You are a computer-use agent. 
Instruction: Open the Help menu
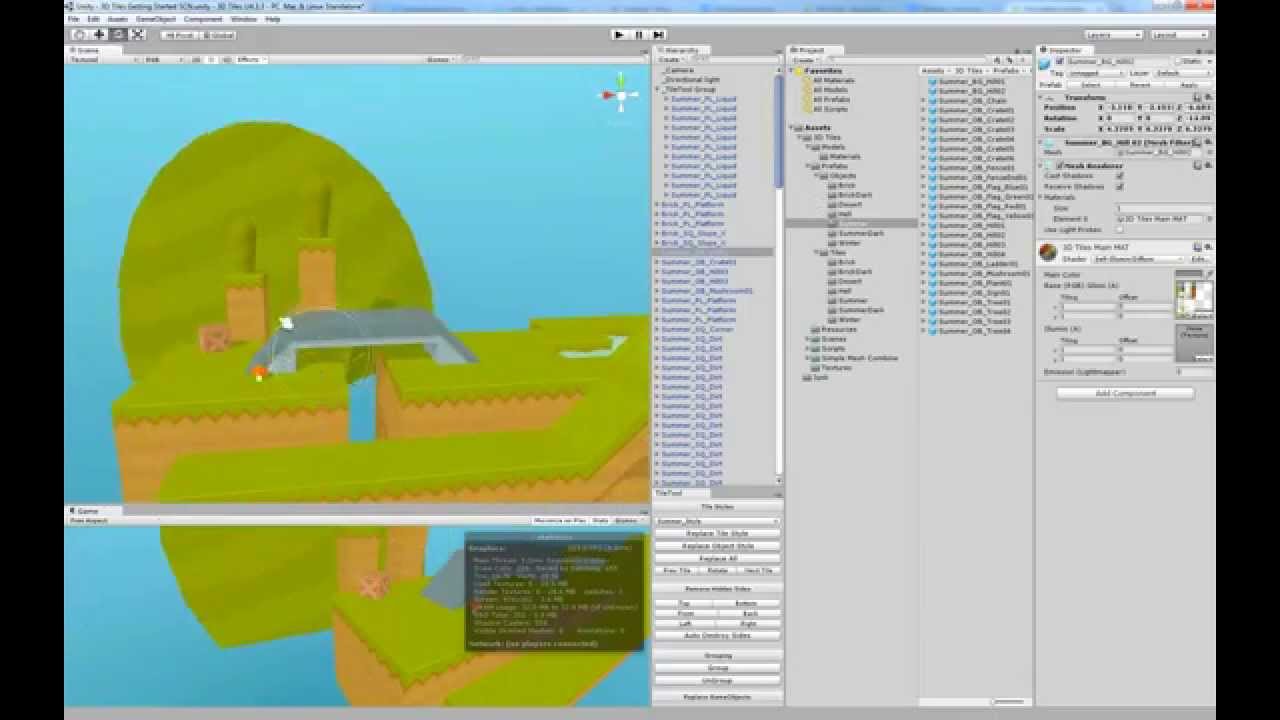click(273, 19)
